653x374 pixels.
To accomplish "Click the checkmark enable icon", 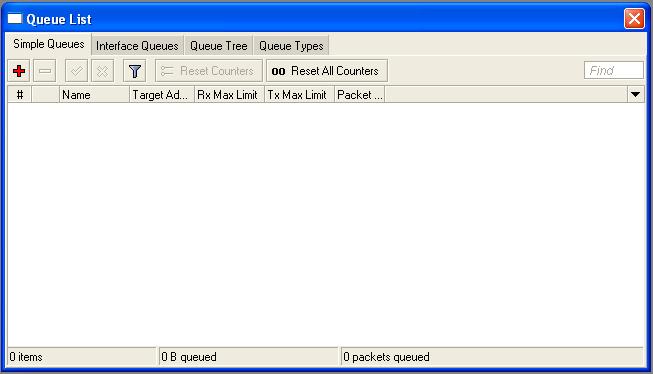I will click(76, 71).
